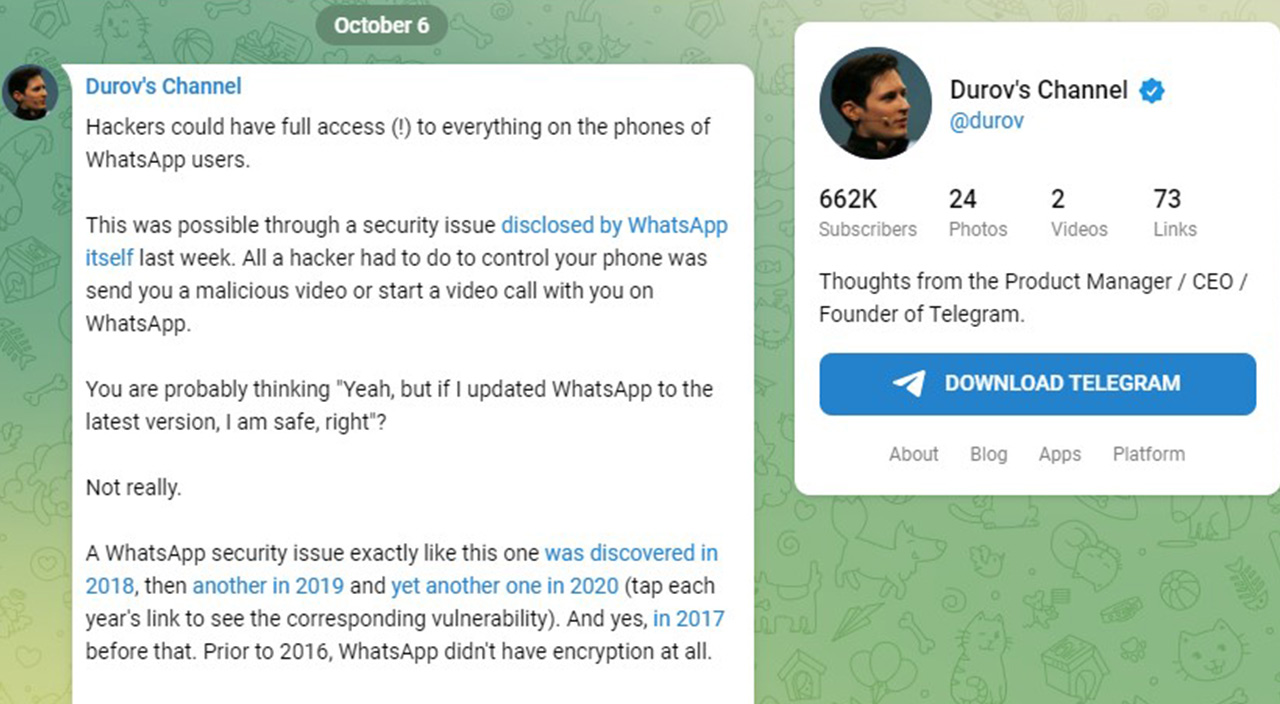Image resolution: width=1280 pixels, height=704 pixels.
Task: Open the 'in 2017' vulnerability link
Action: click(688, 619)
